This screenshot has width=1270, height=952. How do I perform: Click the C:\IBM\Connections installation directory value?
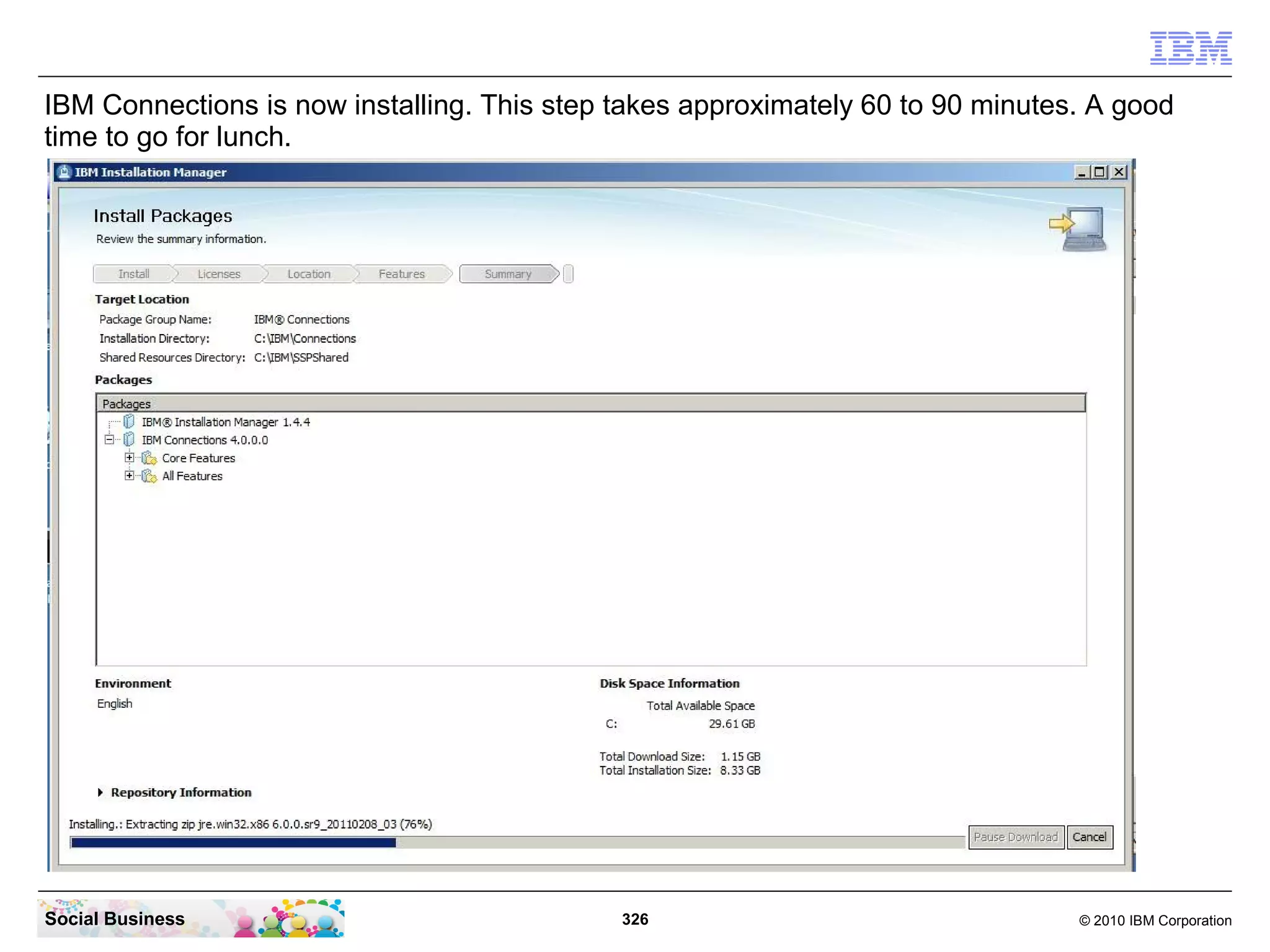point(305,338)
